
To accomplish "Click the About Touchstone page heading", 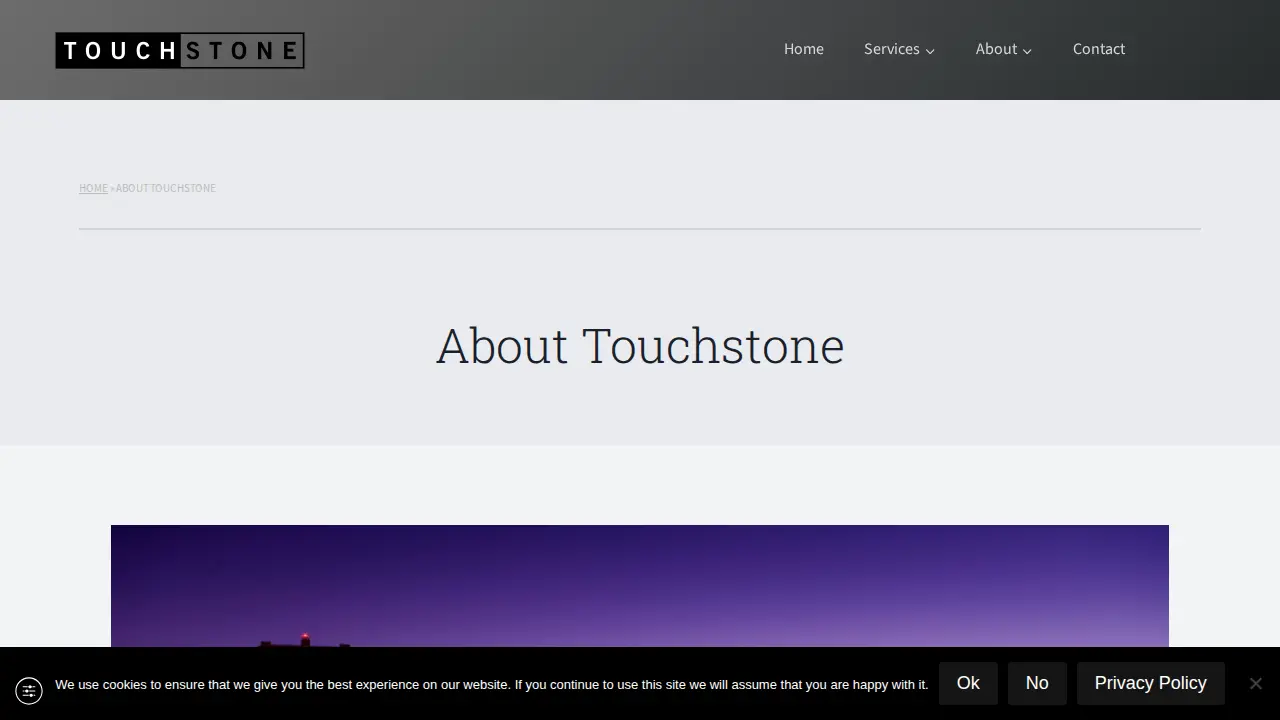I will 640,346.
